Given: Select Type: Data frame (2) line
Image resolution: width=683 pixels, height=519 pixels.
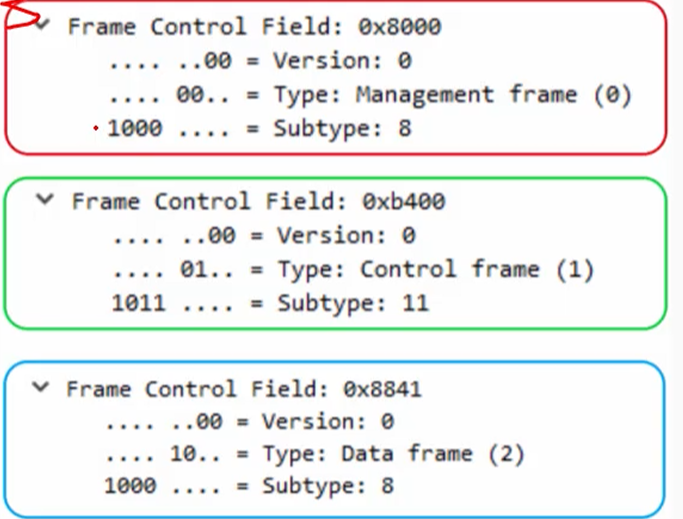Looking at the screenshot, I should pyautogui.click(x=315, y=455).
